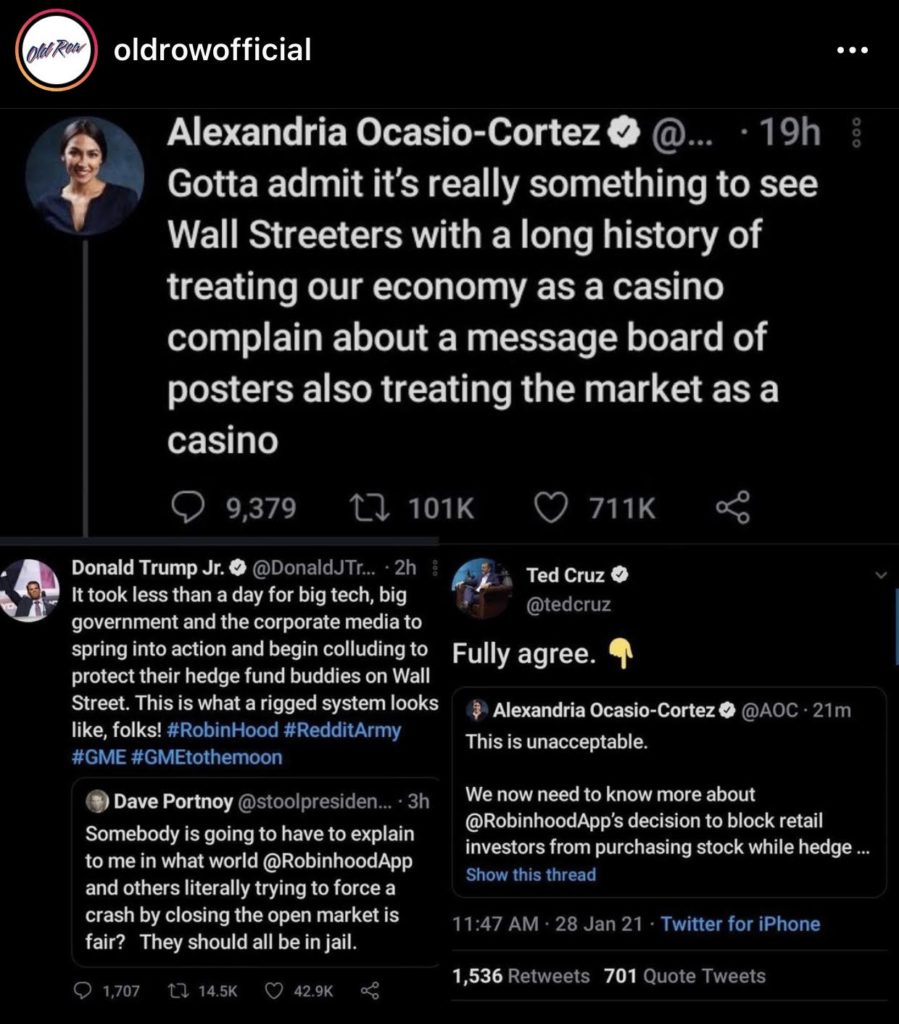Click the reply icon with 9,379 comments

click(x=186, y=509)
